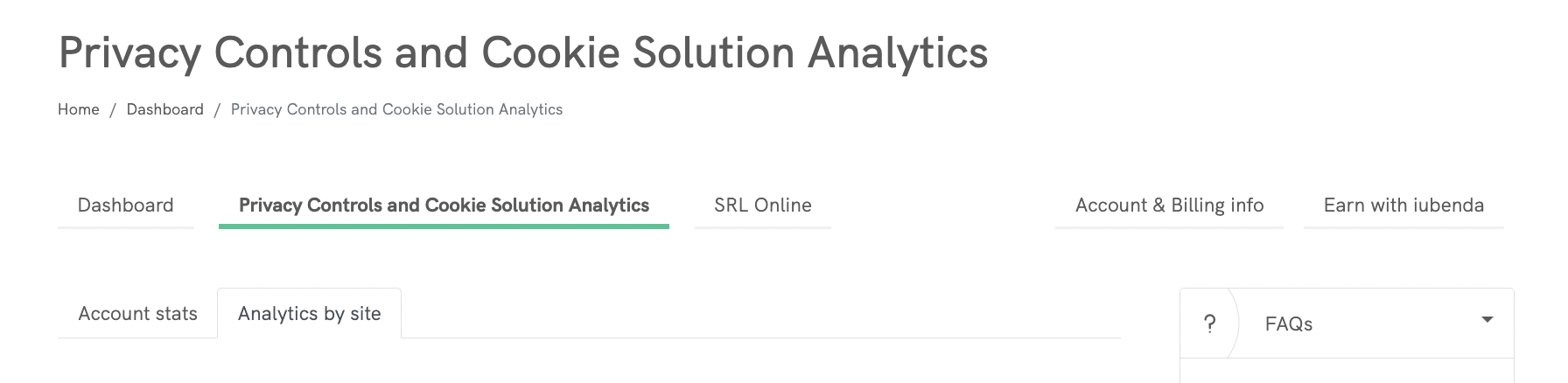Click FAQs panel body below its header
Image resolution: width=1568 pixels, height=383 pixels.
(1346, 371)
